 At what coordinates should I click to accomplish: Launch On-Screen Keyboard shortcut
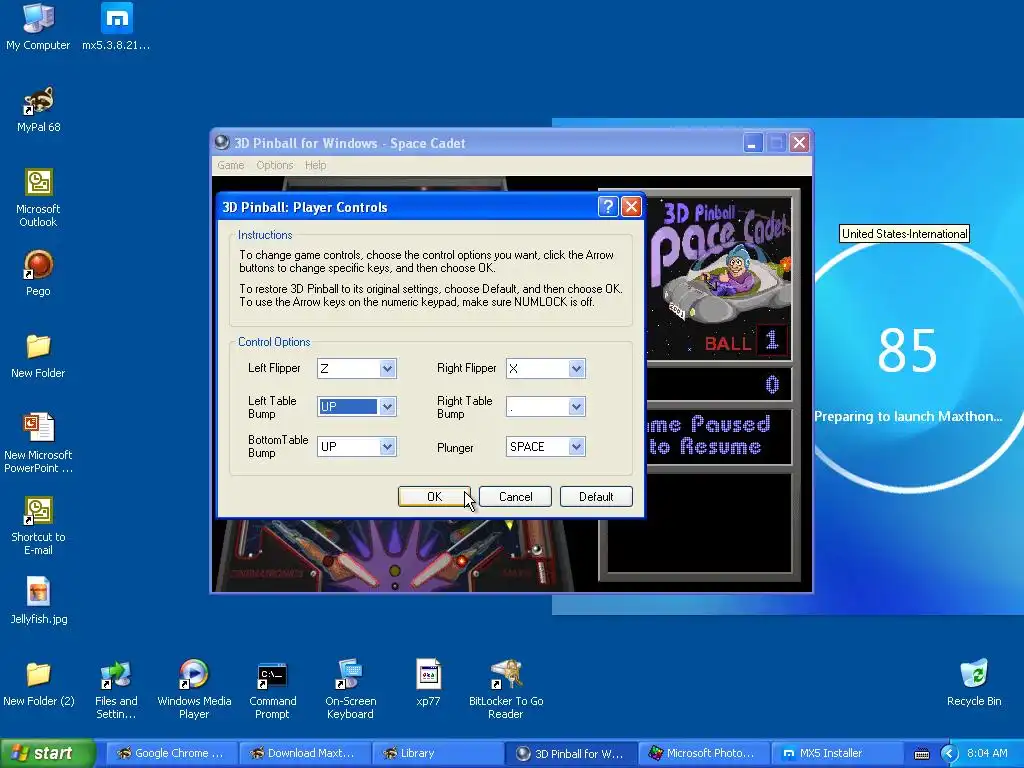(350, 690)
